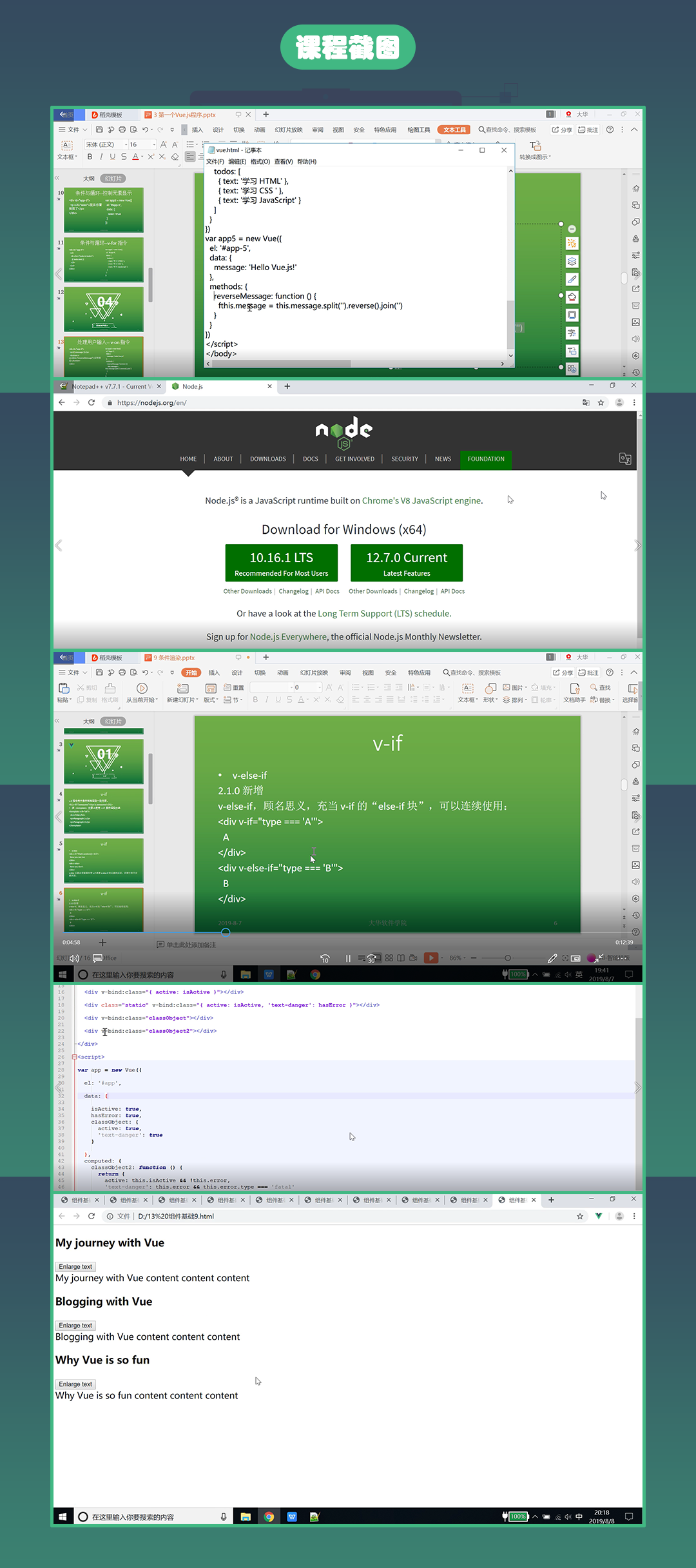The image size is (696, 1568).
Task: Open the 转换成图示 dropdown
Action: tap(535, 151)
